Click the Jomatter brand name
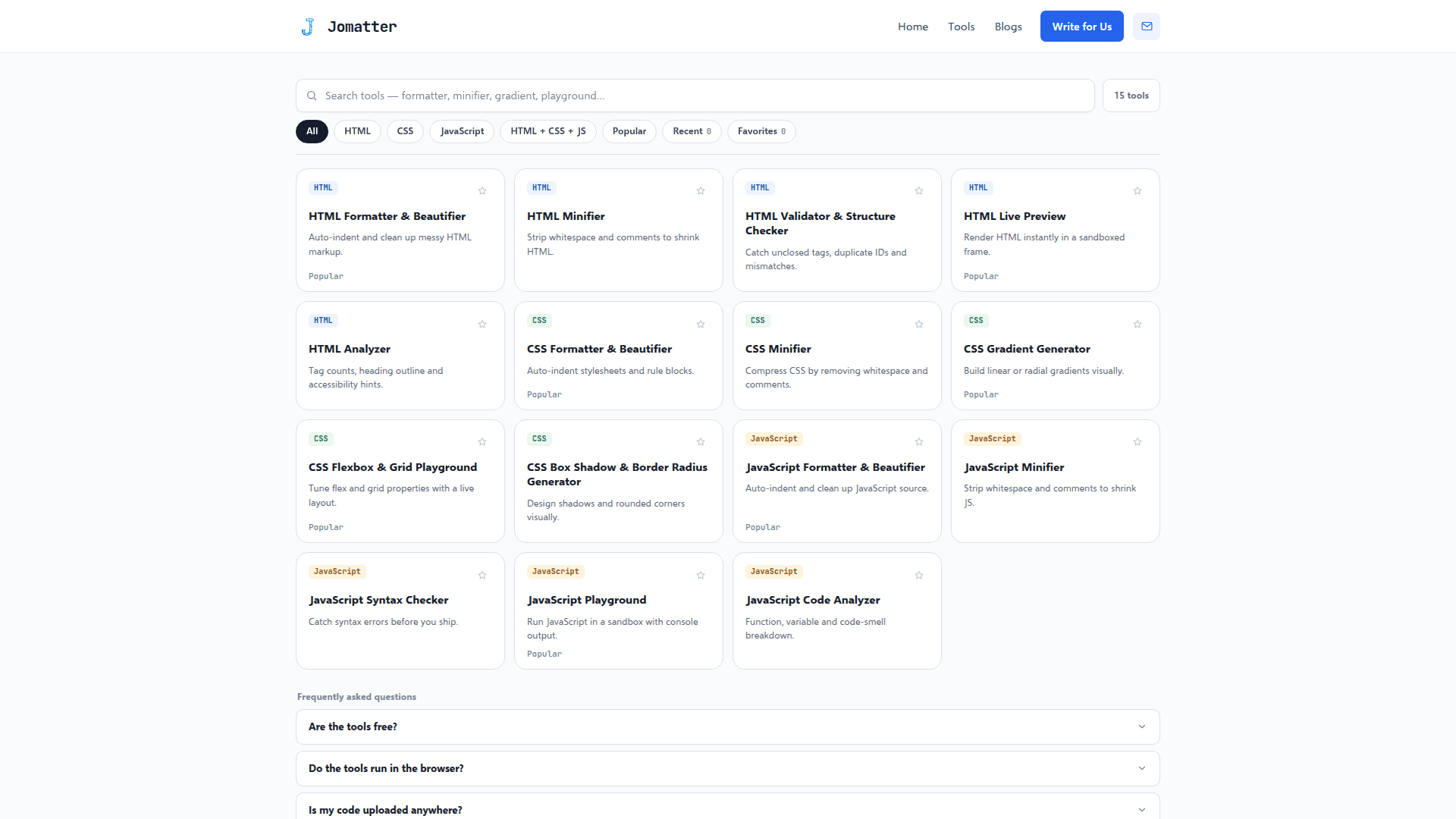This screenshot has height=819, width=1456. [x=362, y=27]
